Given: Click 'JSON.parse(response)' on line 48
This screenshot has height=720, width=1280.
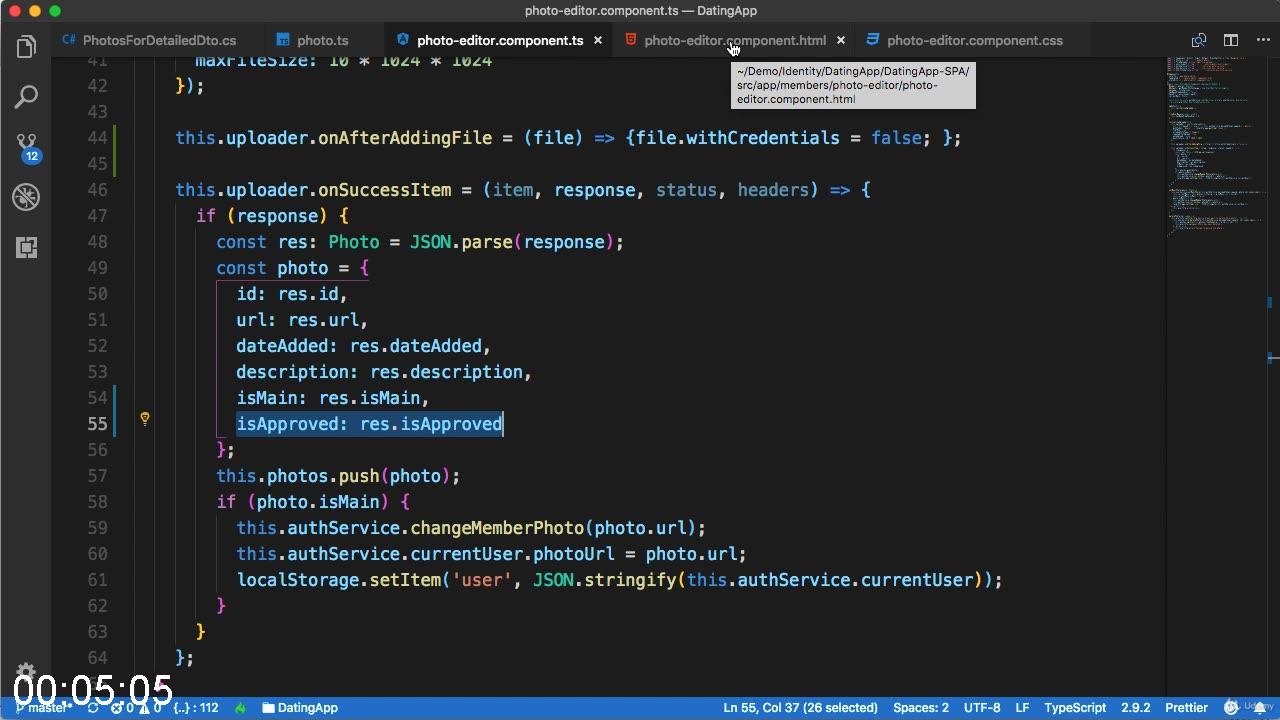Looking at the screenshot, I should (512, 242).
